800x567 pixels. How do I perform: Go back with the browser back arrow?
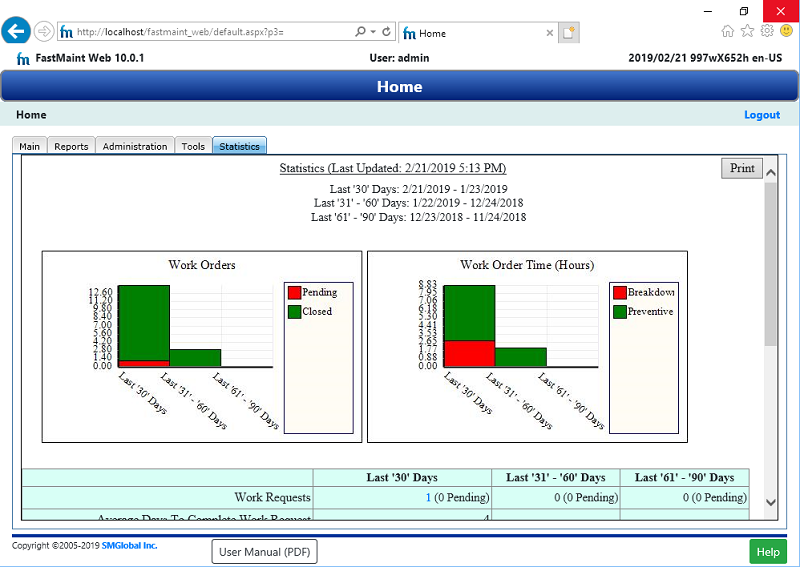tap(16, 31)
